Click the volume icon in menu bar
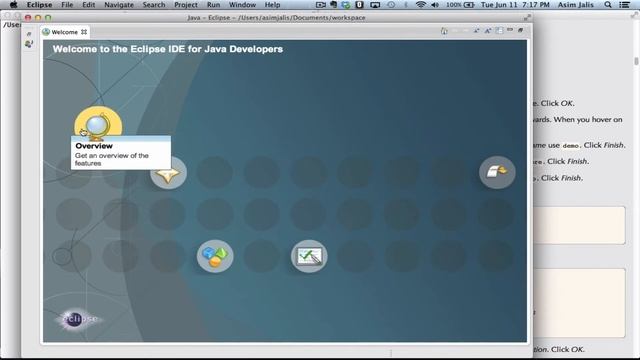Image resolution: width=640 pixels, height=360 pixels. [435, 5]
